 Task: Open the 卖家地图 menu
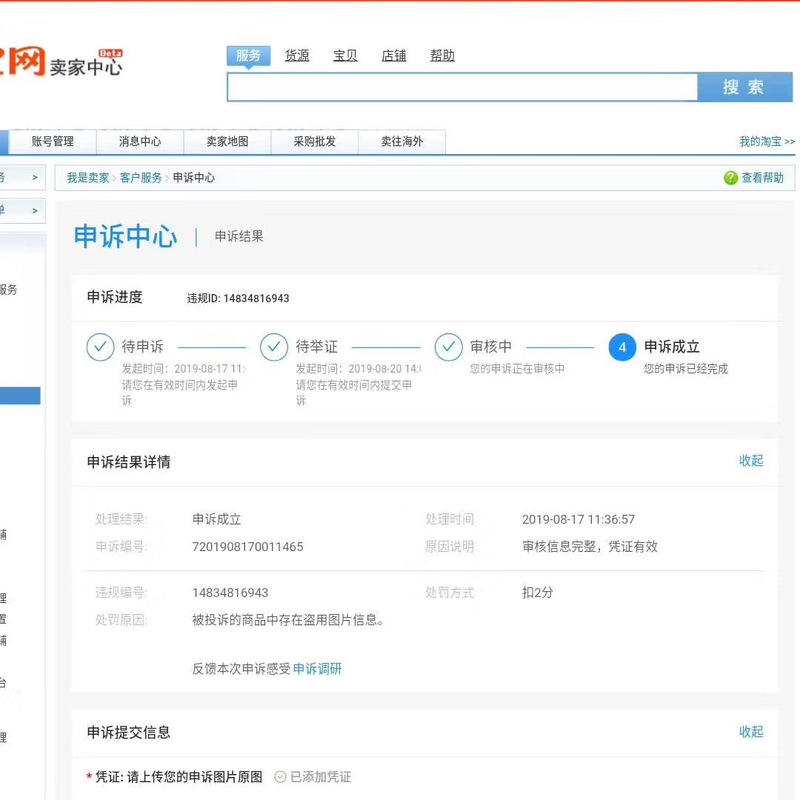(x=227, y=141)
